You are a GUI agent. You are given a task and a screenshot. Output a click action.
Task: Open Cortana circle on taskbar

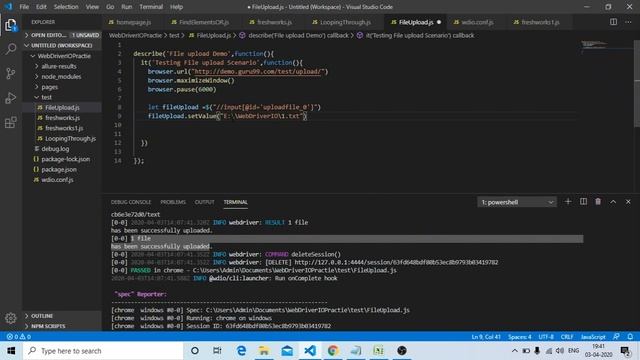pyautogui.click(x=195, y=351)
